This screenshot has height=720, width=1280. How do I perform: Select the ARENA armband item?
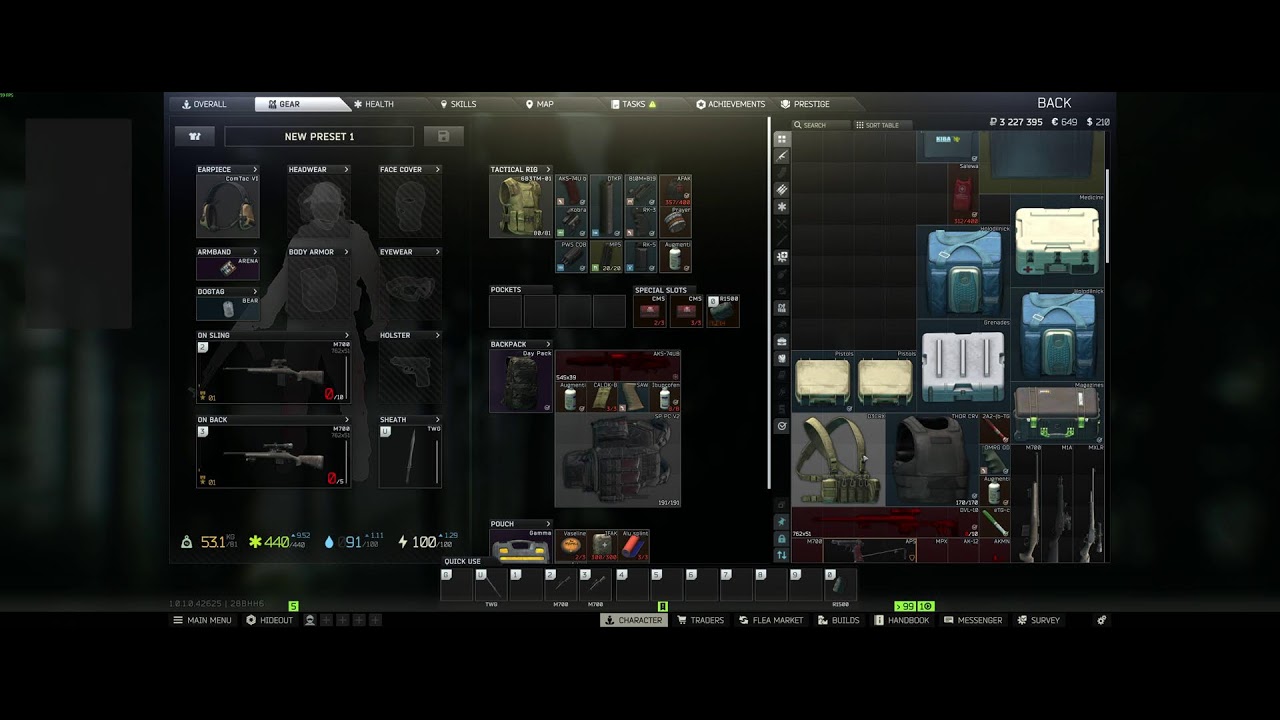tap(228, 268)
